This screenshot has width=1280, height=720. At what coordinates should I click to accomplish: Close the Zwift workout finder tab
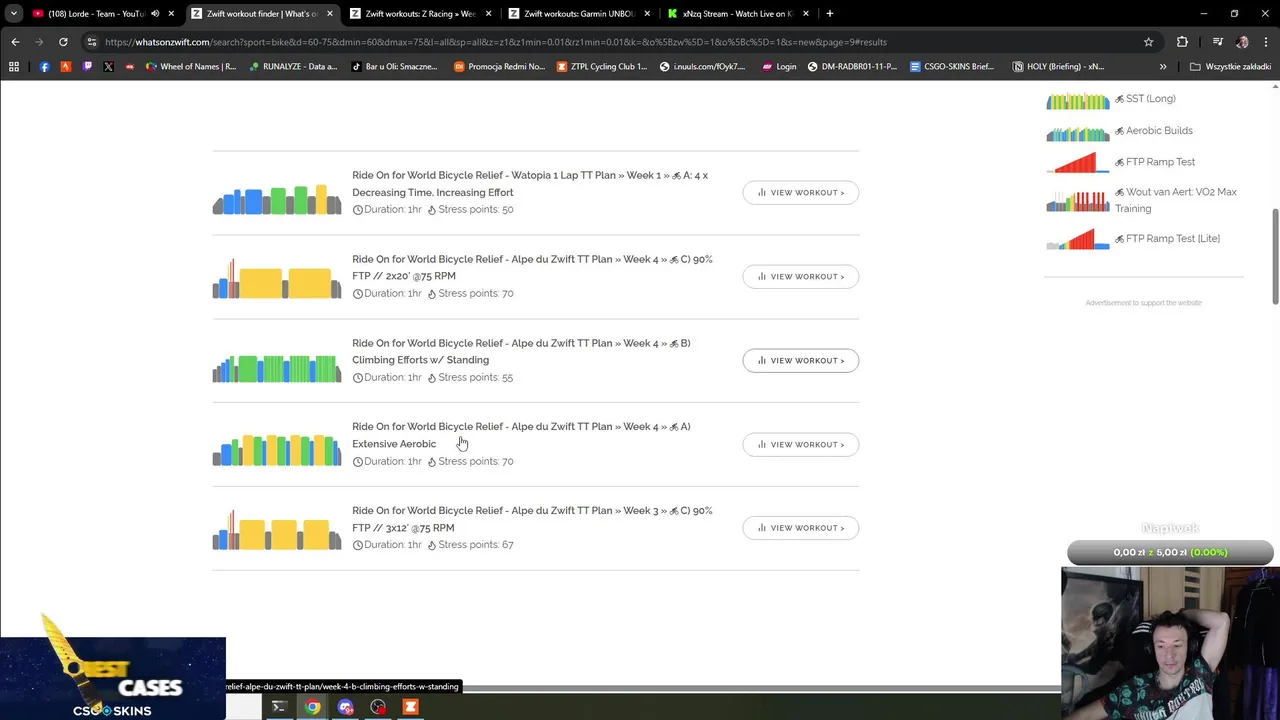[x=330, y=14]
